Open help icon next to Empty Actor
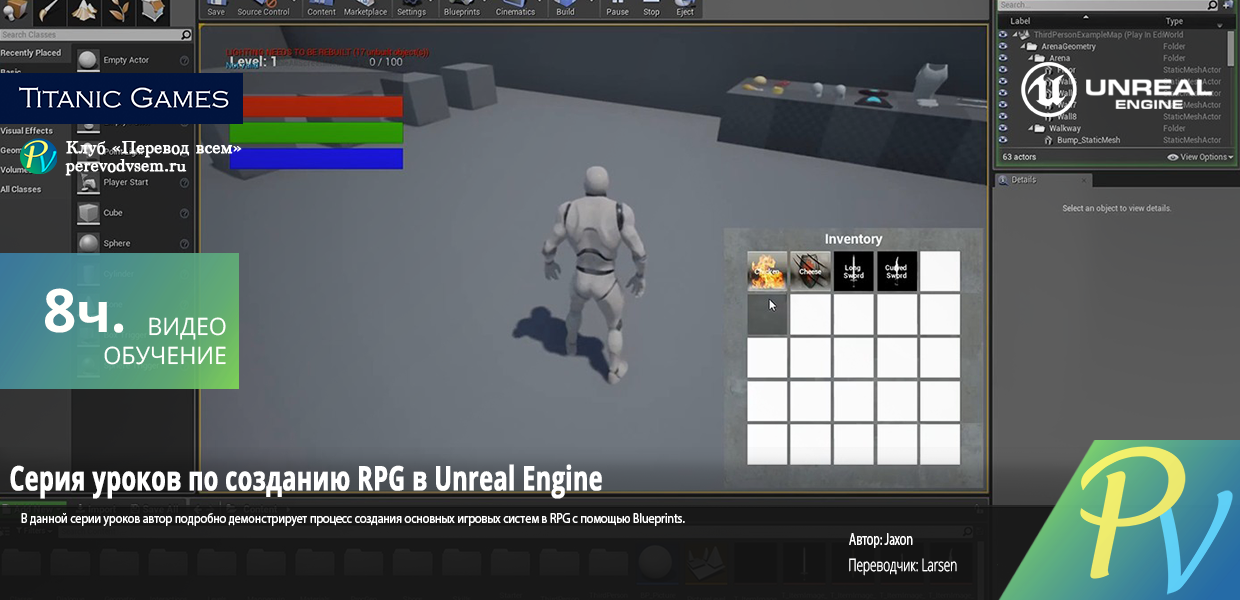Viewport: 1240px width, 600px height. click(184, 61)
